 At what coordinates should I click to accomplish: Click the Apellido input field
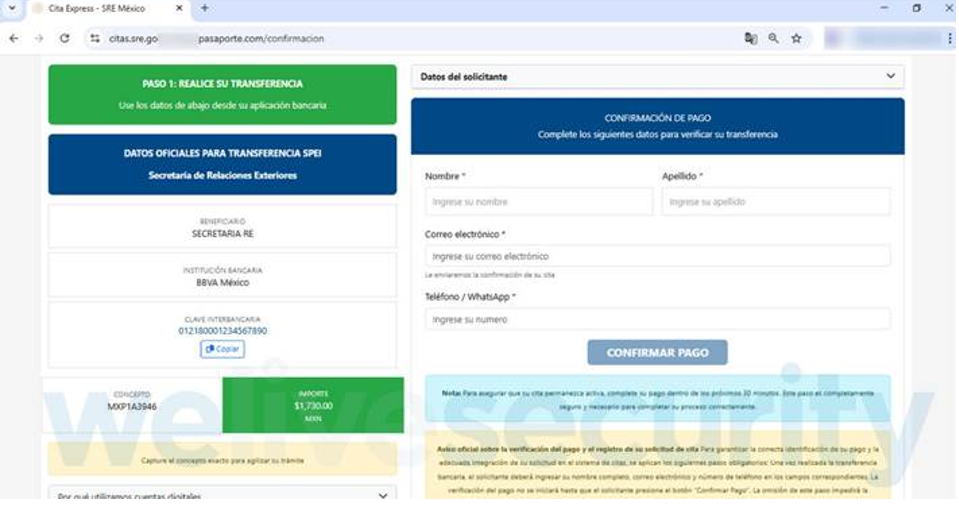775,202
